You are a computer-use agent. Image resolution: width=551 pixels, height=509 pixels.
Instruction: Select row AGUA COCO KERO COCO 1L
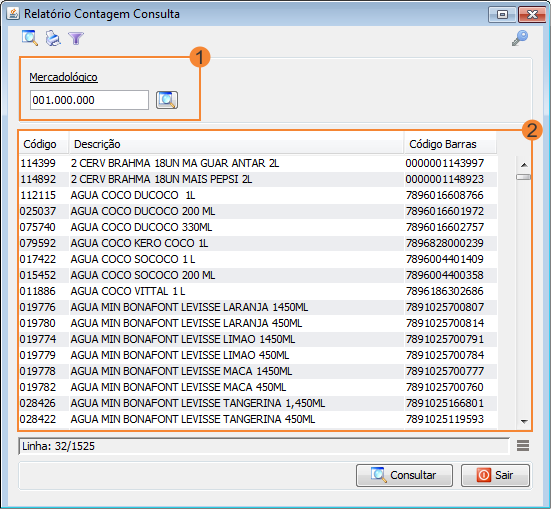tap(258, 243)
